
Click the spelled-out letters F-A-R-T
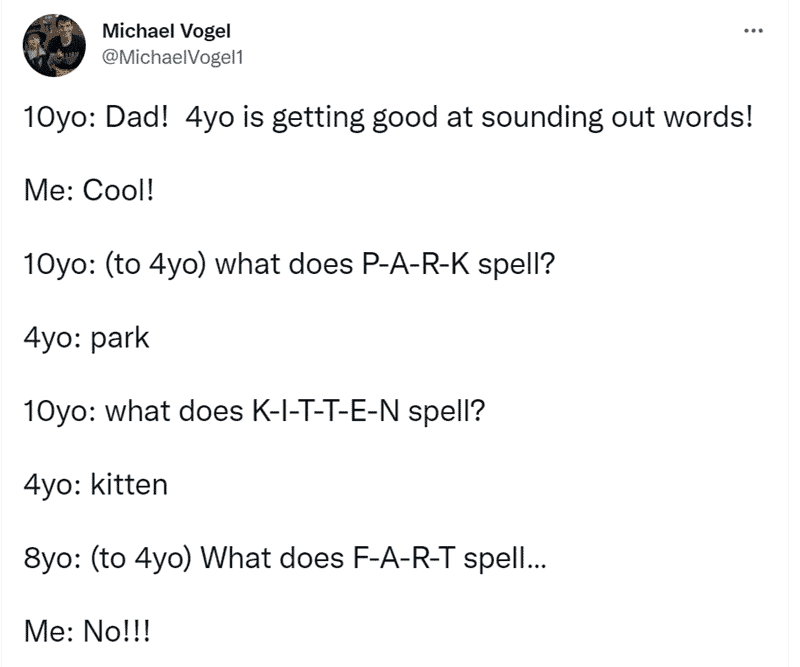point(404,558)
